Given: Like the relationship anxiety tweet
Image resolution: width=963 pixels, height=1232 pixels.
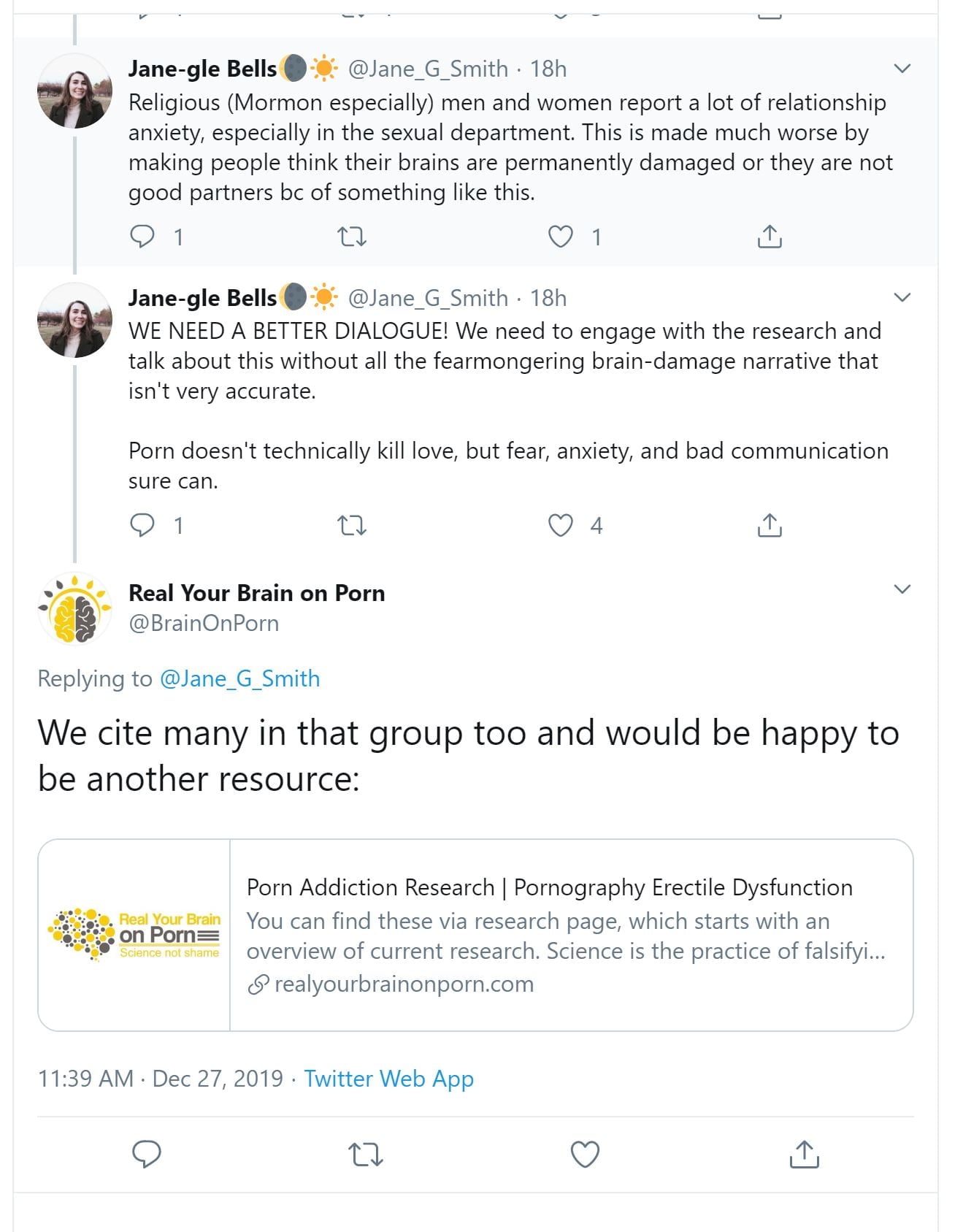Looking at the screenshot, I should [x=561, y=237].
